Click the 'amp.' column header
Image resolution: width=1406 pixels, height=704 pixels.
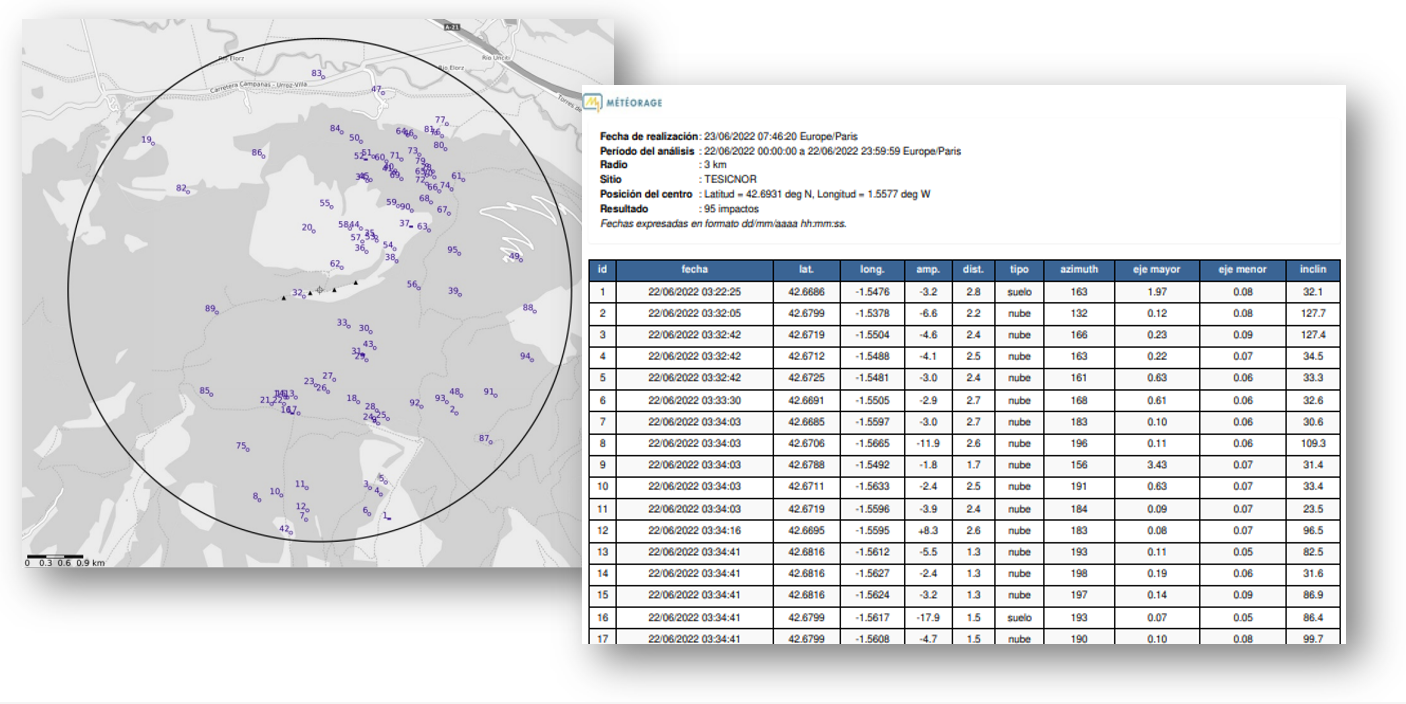point(929,269)
